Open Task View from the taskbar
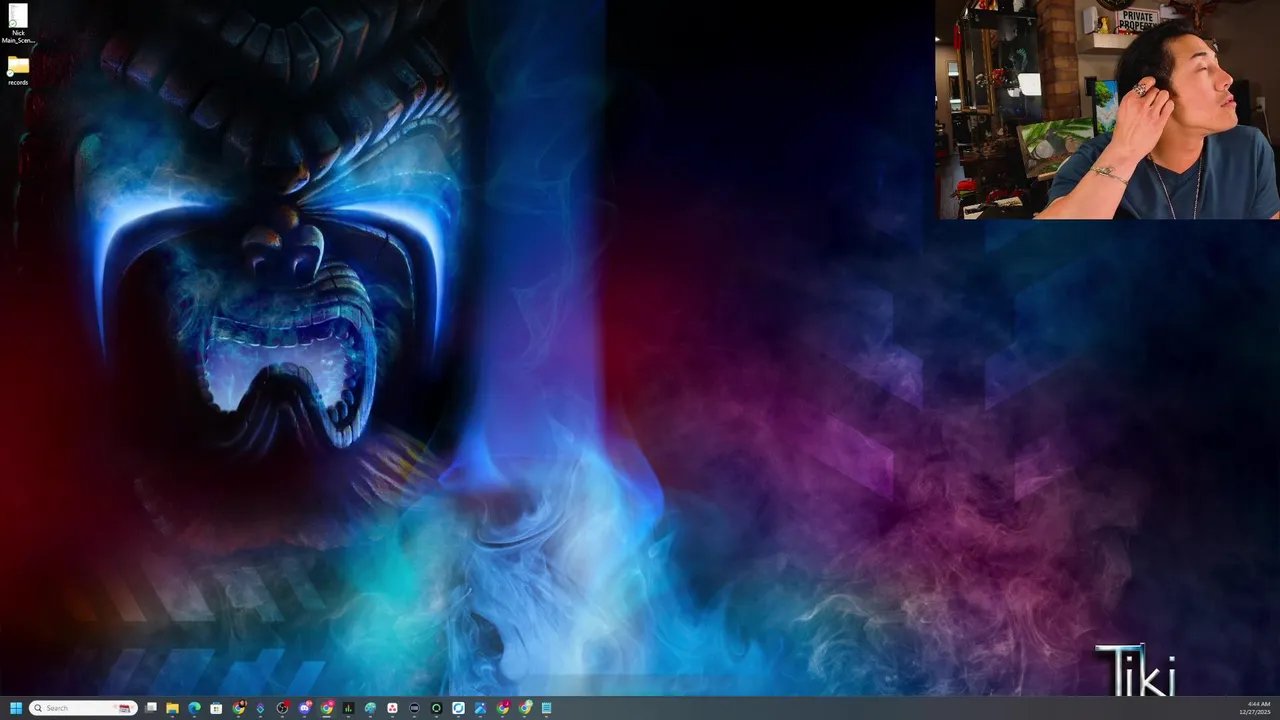This screenshot has width=1280, height=720. pos(151,708)
